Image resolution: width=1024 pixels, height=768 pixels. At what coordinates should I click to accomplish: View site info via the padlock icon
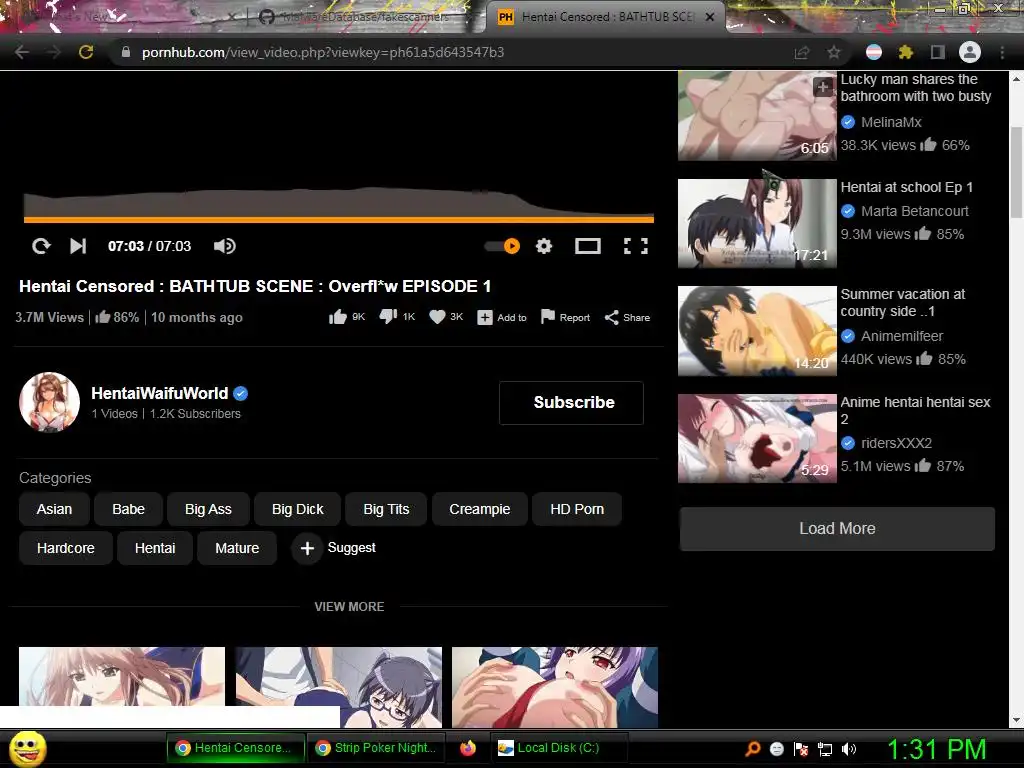(126, 52)
